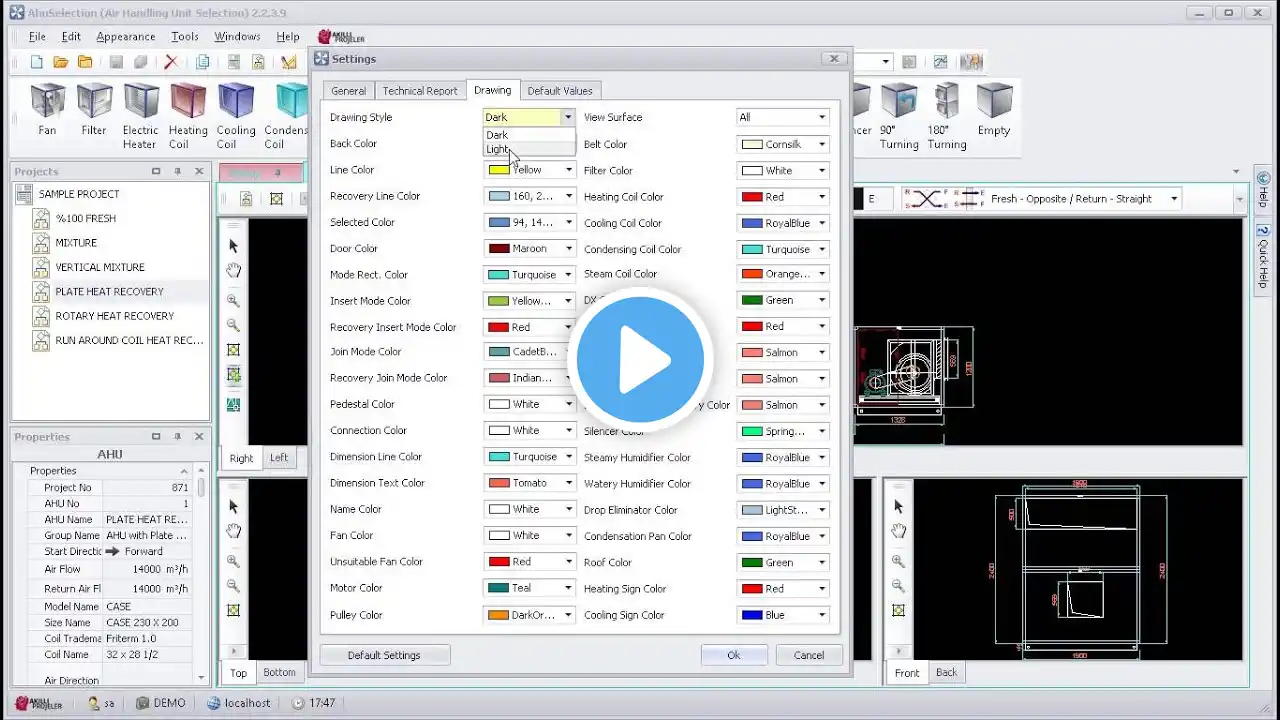Select pointer tool in Right view toolbar

(x=233, y=246)
